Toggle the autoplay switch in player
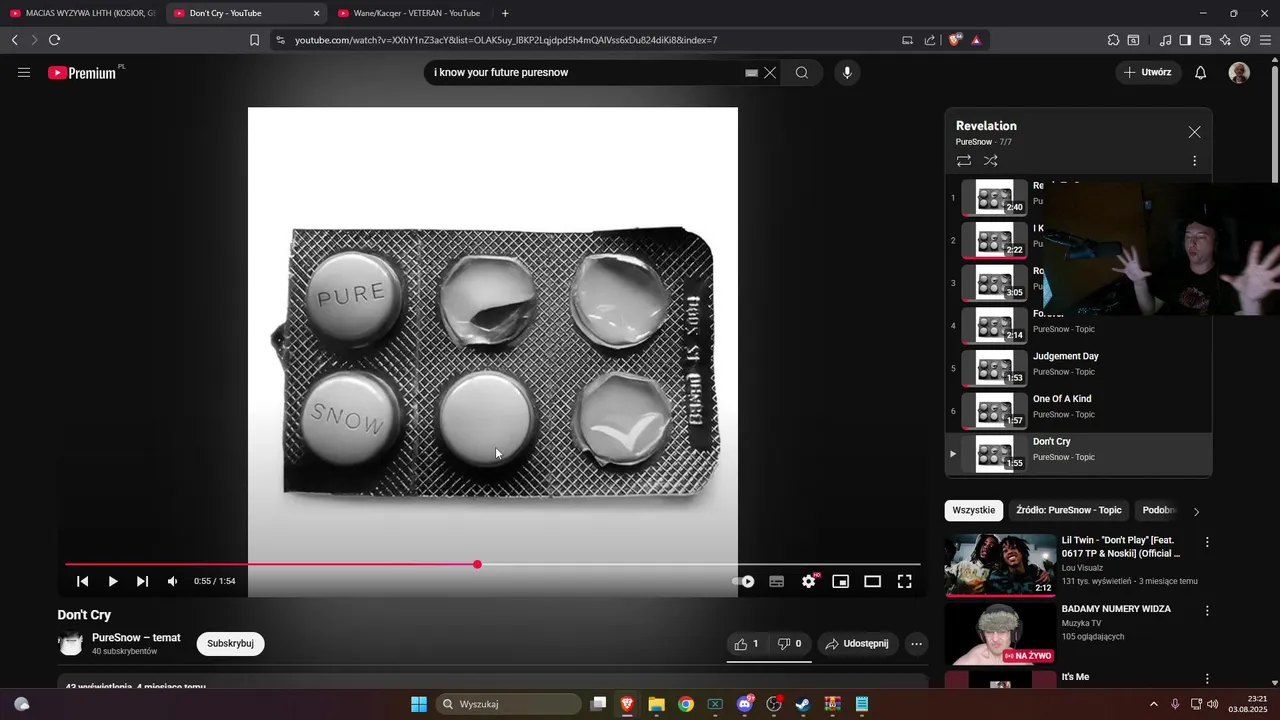 pos(744,581)
